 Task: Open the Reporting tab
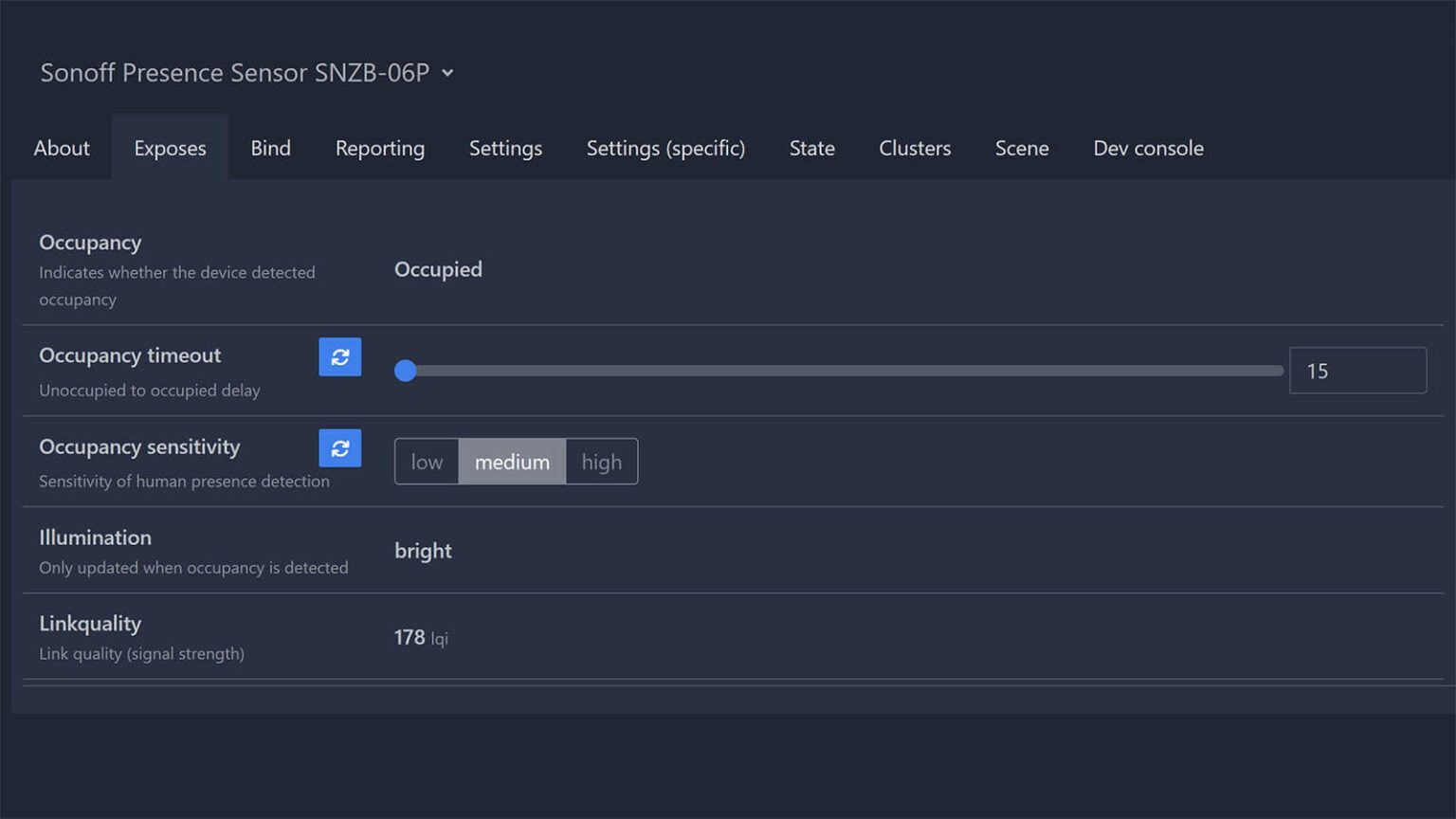(379, 148)
